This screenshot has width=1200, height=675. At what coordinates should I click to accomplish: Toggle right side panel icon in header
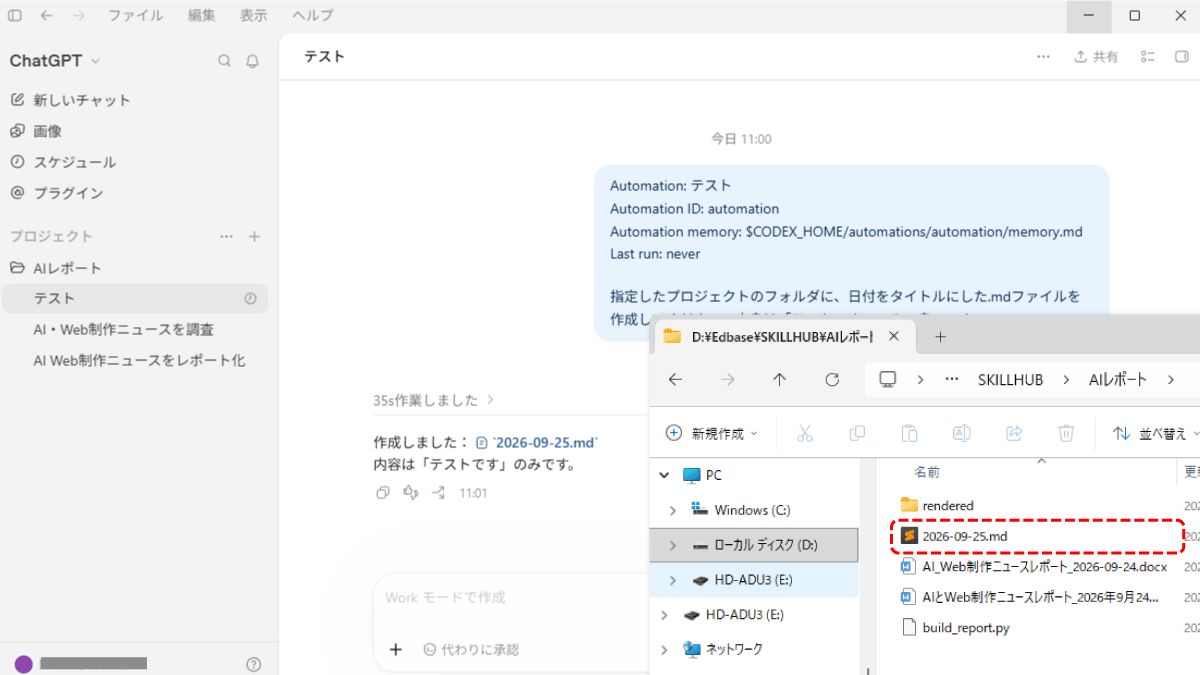point(1181,57)
